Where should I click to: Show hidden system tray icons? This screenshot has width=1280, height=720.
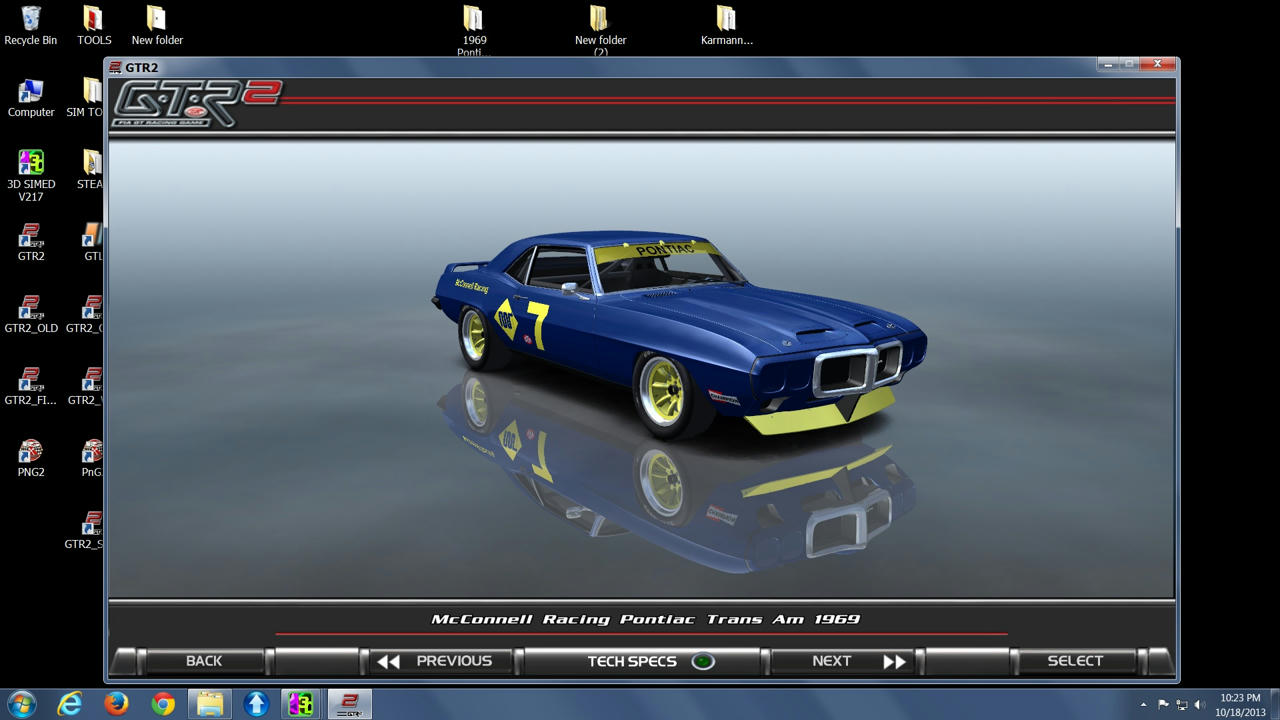coord(1143,705)
